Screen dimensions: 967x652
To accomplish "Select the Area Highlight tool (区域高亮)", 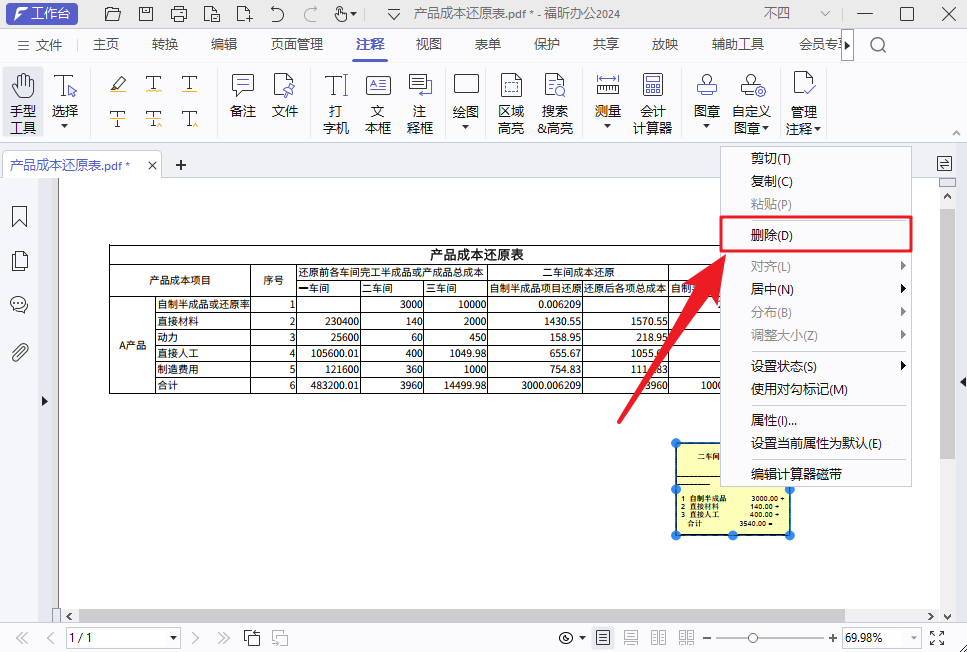I will [511, 98].
